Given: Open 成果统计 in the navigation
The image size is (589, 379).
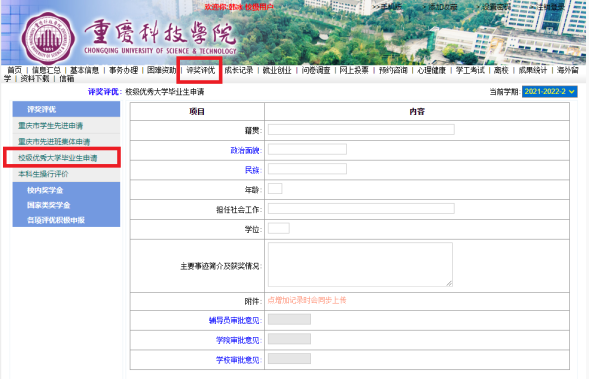Looking at the screenshot, I should tap(533, 70).
